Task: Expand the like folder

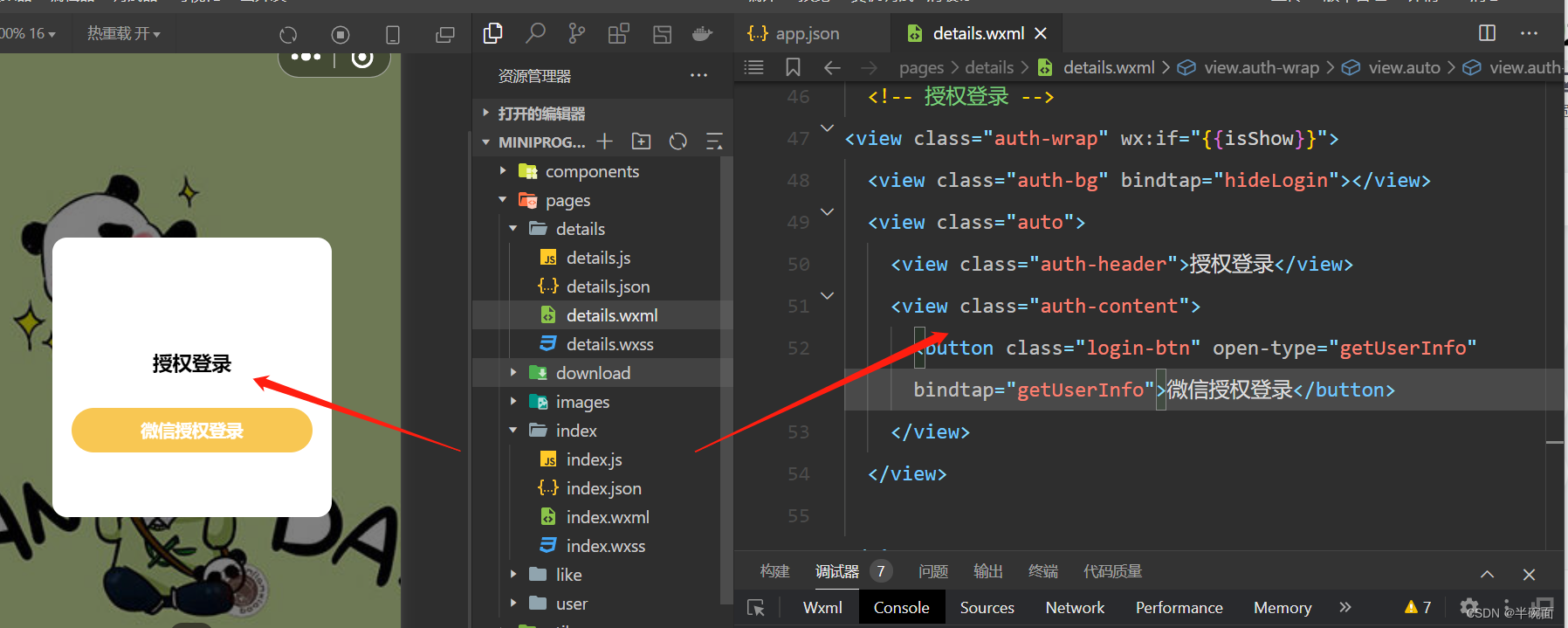Action: [513, 575]
